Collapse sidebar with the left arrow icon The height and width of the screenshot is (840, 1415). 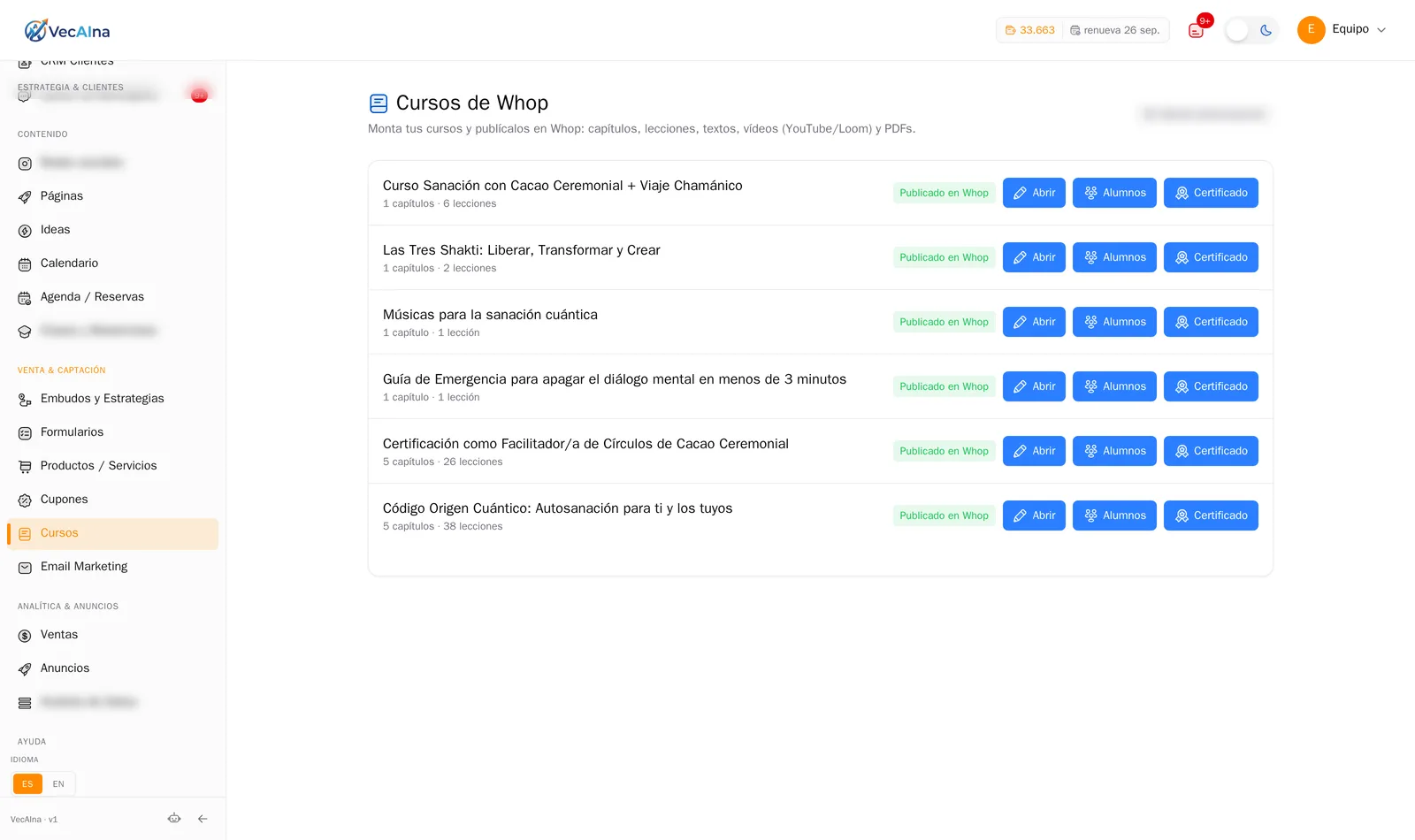203,819
